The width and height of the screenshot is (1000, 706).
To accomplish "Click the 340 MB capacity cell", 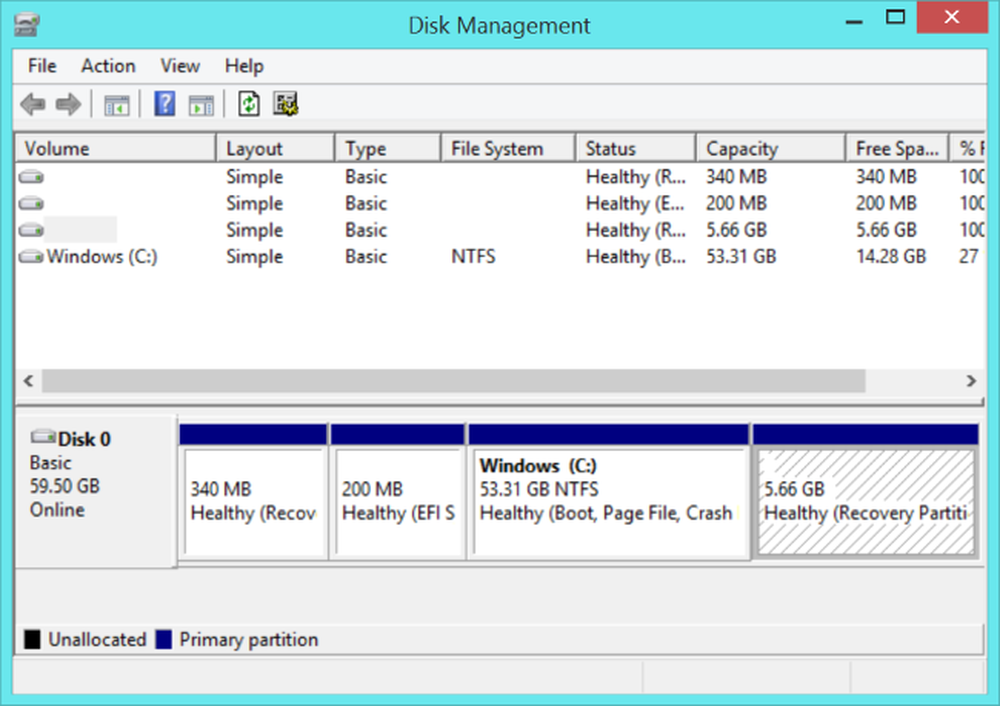I will click(x=736, y=177).
